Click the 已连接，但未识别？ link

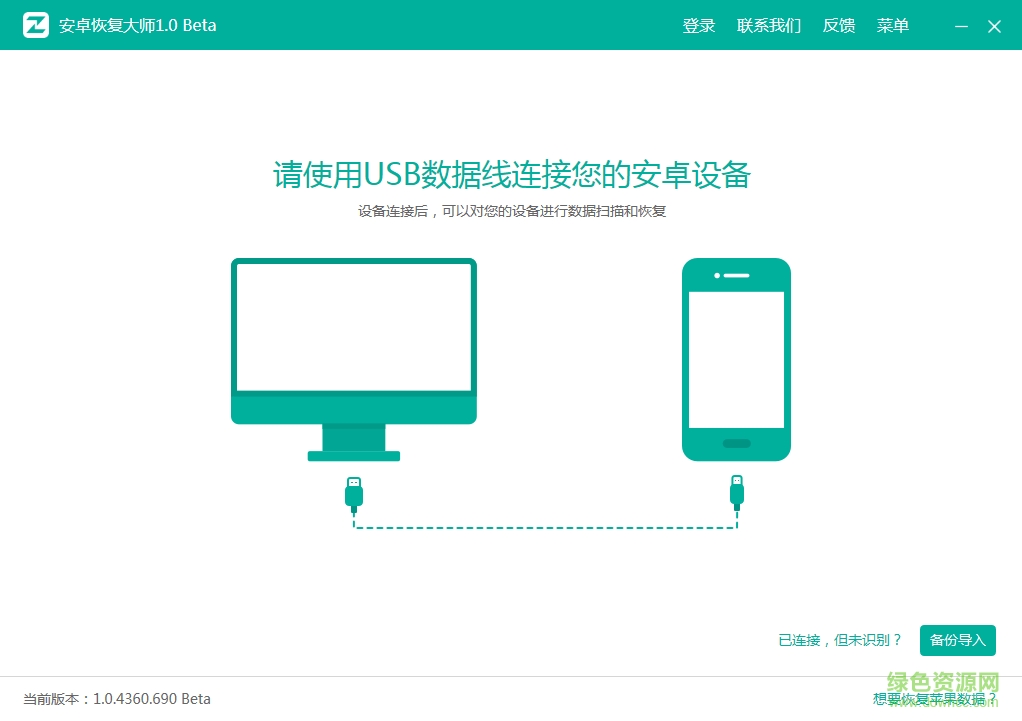pyautogui.click(x=841, y=640)
